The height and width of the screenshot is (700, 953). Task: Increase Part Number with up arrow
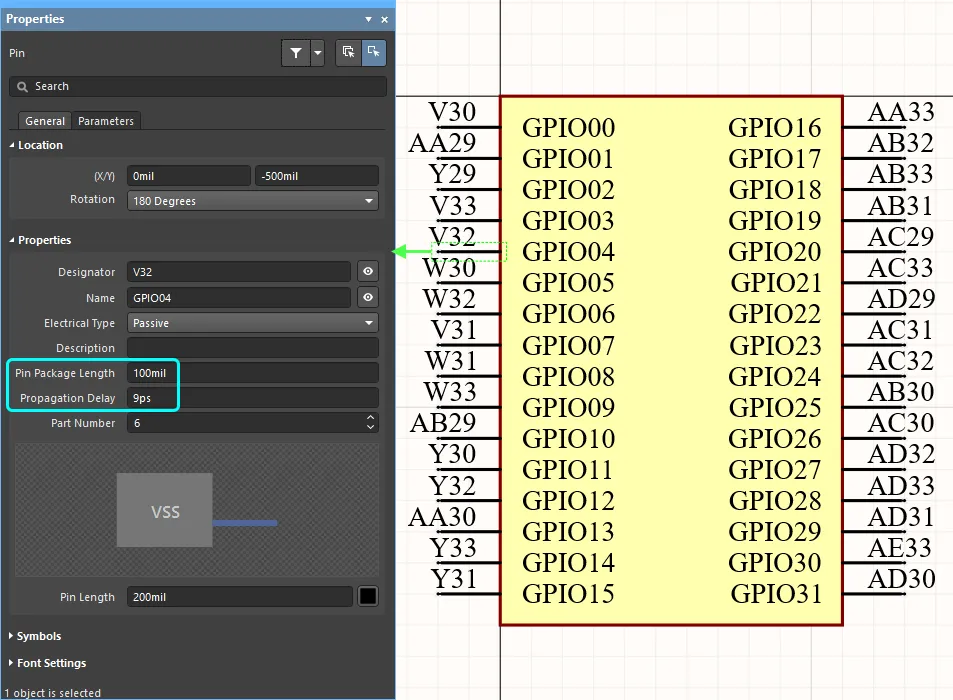(371, 418)
